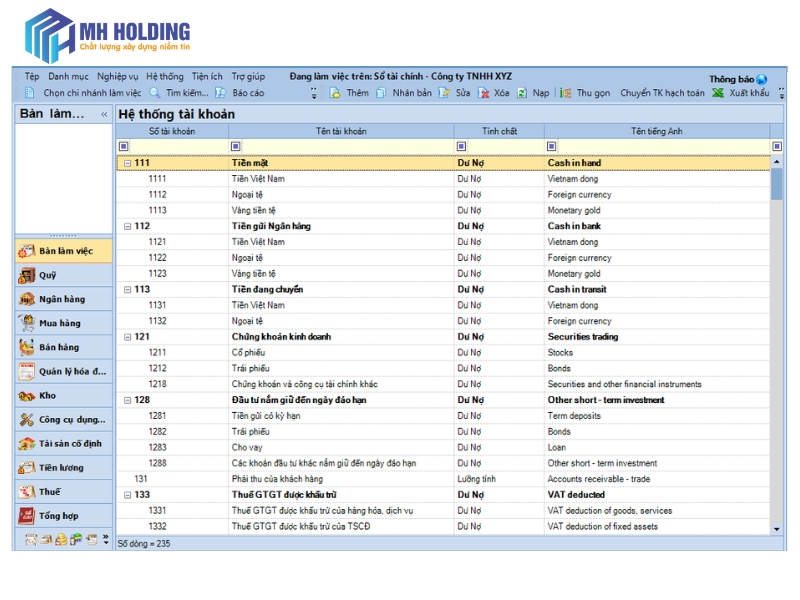Click the Nạp reload icon
Viewport: 800px width, 600px height.
(522, 93)
